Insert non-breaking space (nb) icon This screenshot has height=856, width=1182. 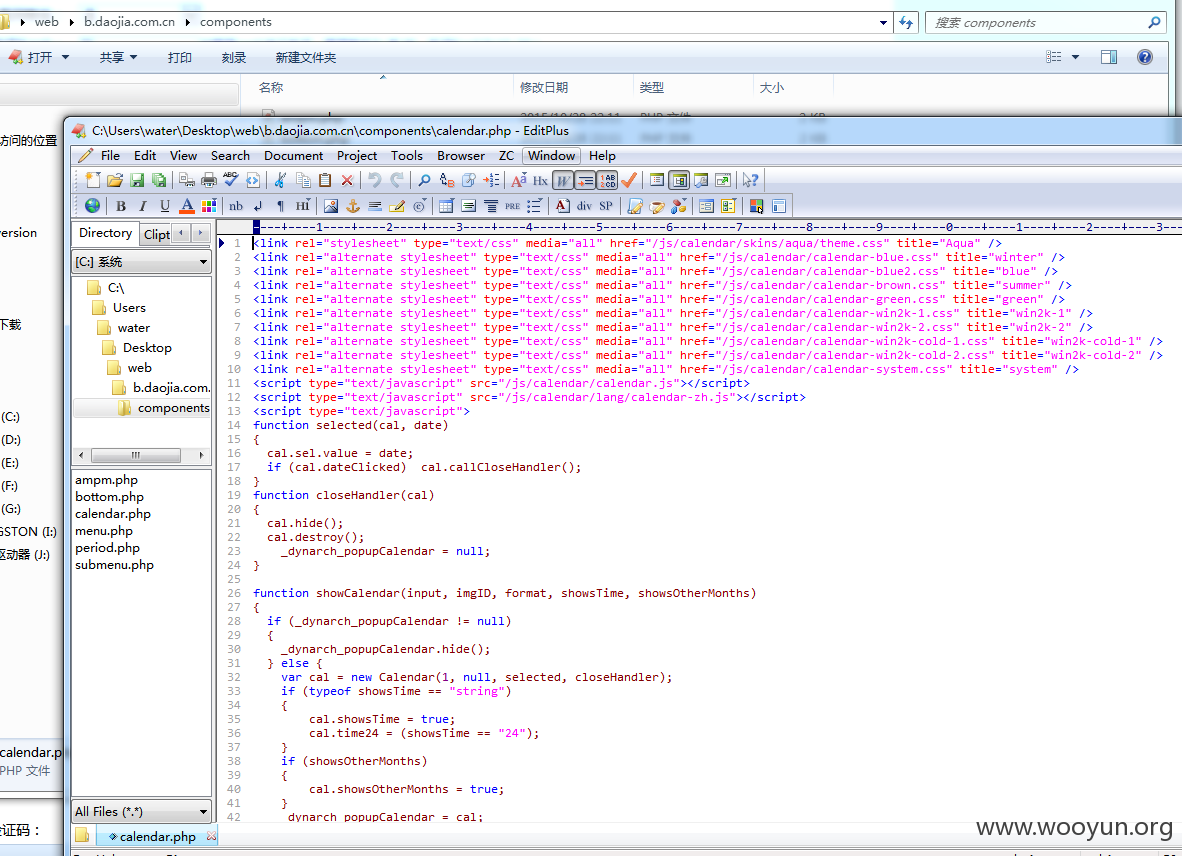pos(236,206)
